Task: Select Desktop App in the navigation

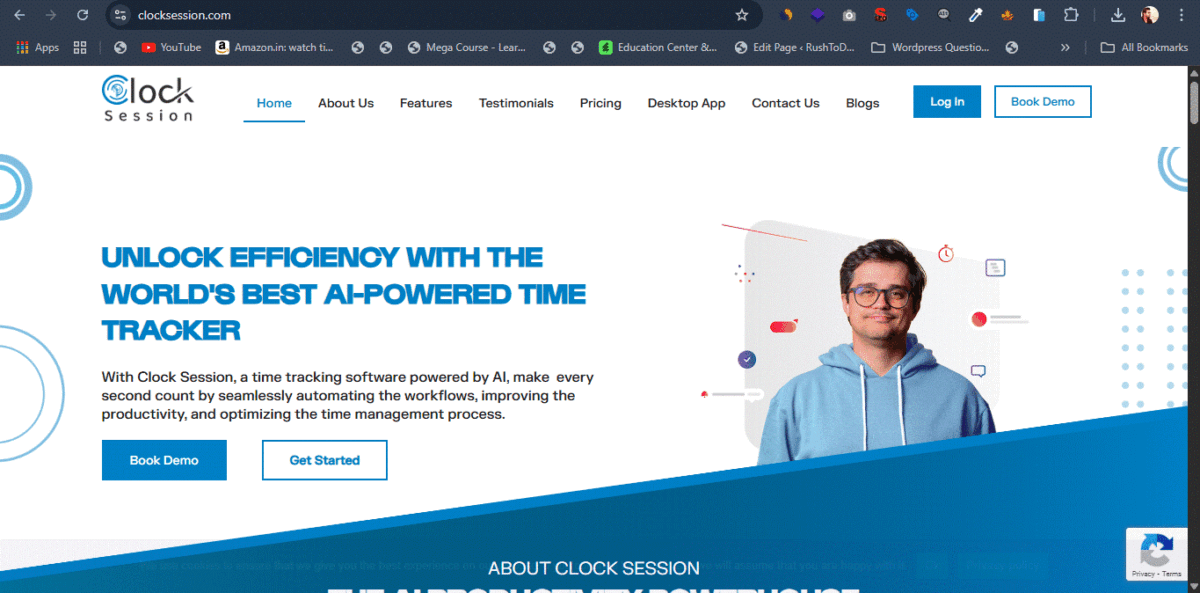Action: 686,103
